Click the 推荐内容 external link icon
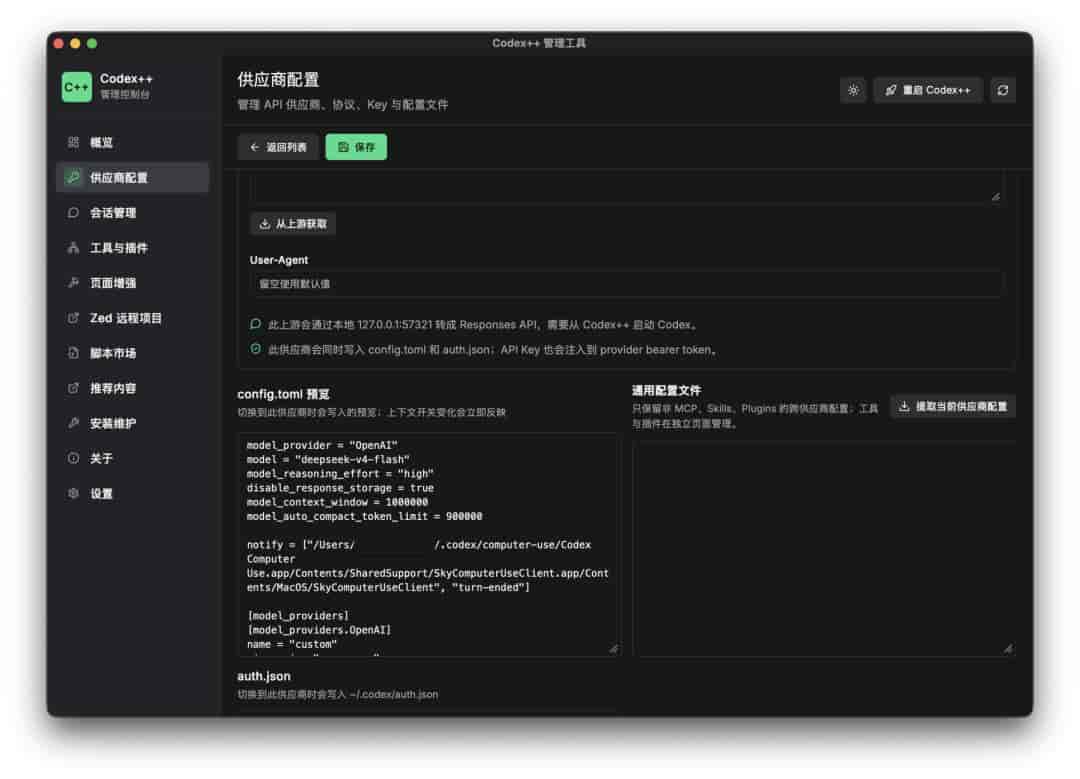The height and width of the screenshot is (779, 1080). coord(74,388)
